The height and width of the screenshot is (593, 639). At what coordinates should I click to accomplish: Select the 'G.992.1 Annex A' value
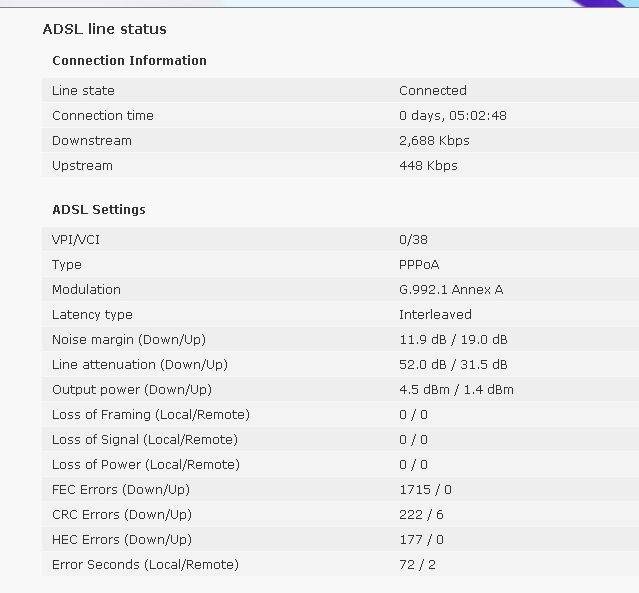451,290
